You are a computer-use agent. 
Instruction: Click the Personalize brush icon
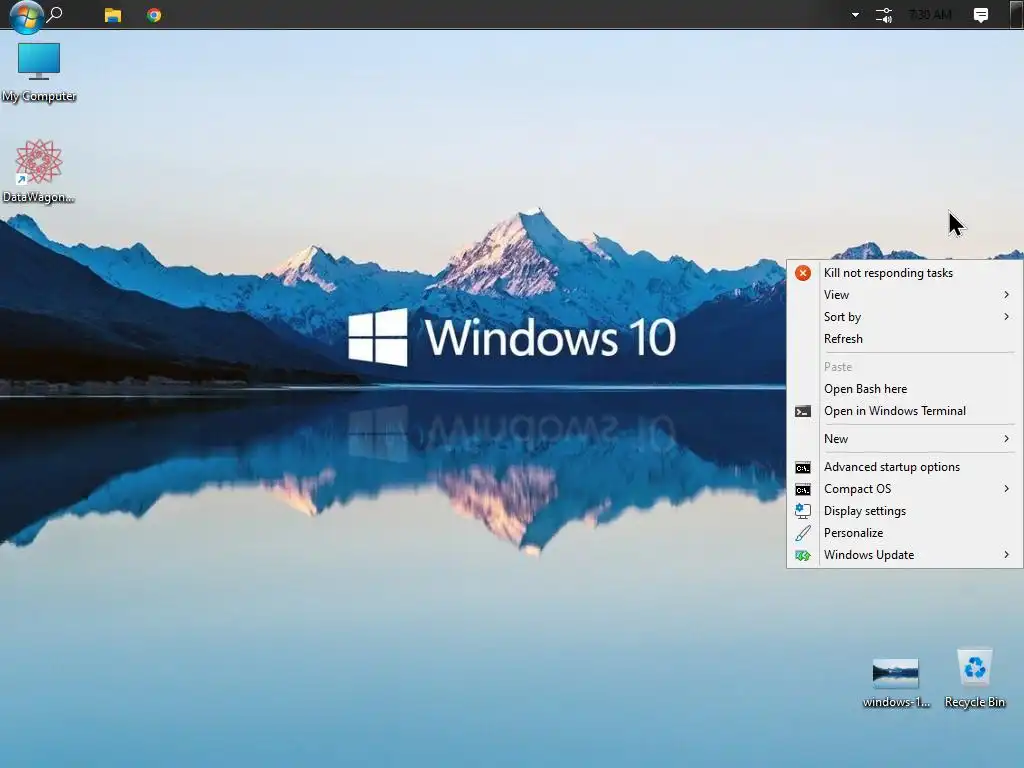(803, 534)
